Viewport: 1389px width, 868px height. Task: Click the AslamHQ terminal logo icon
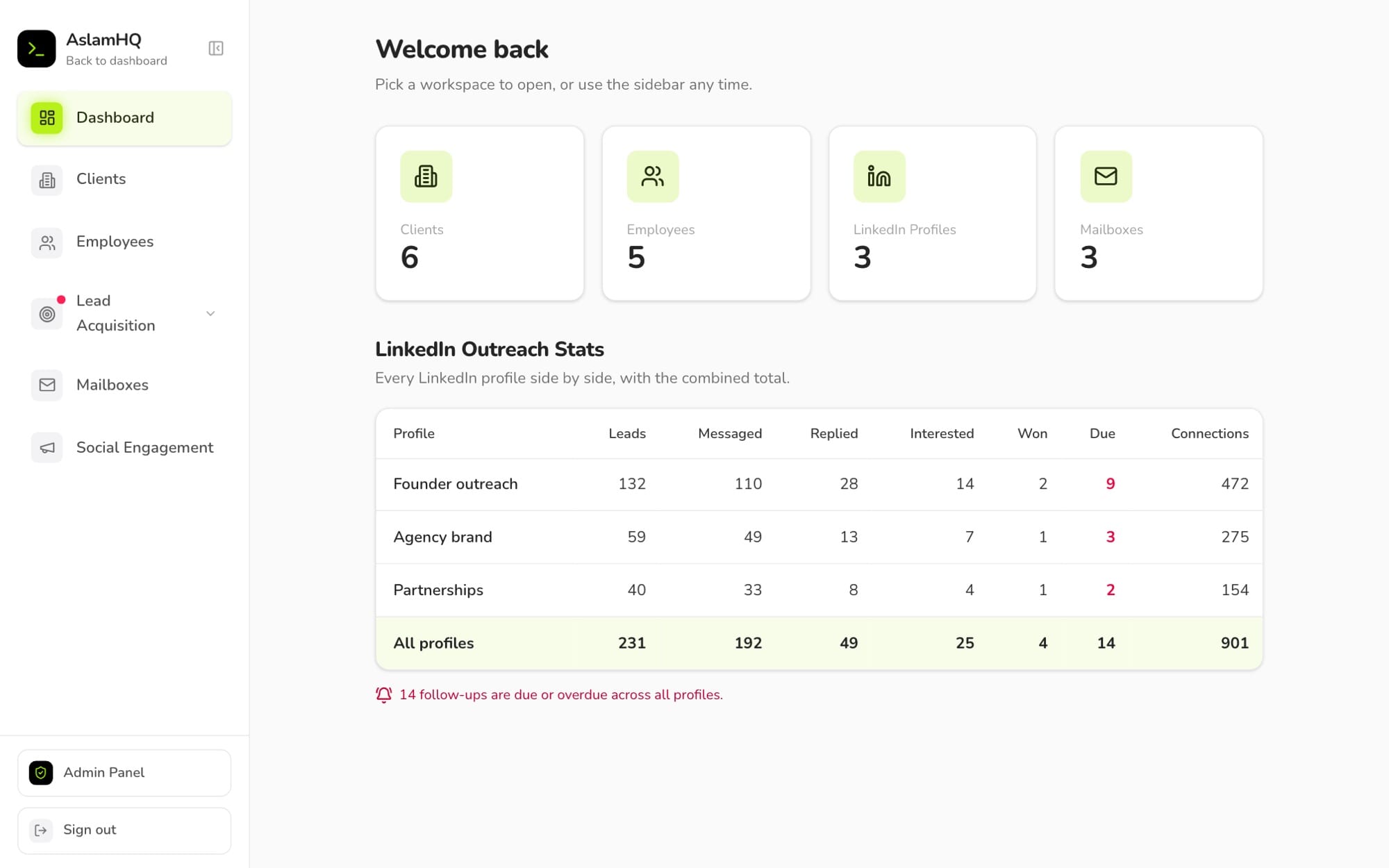click(37, 49)
